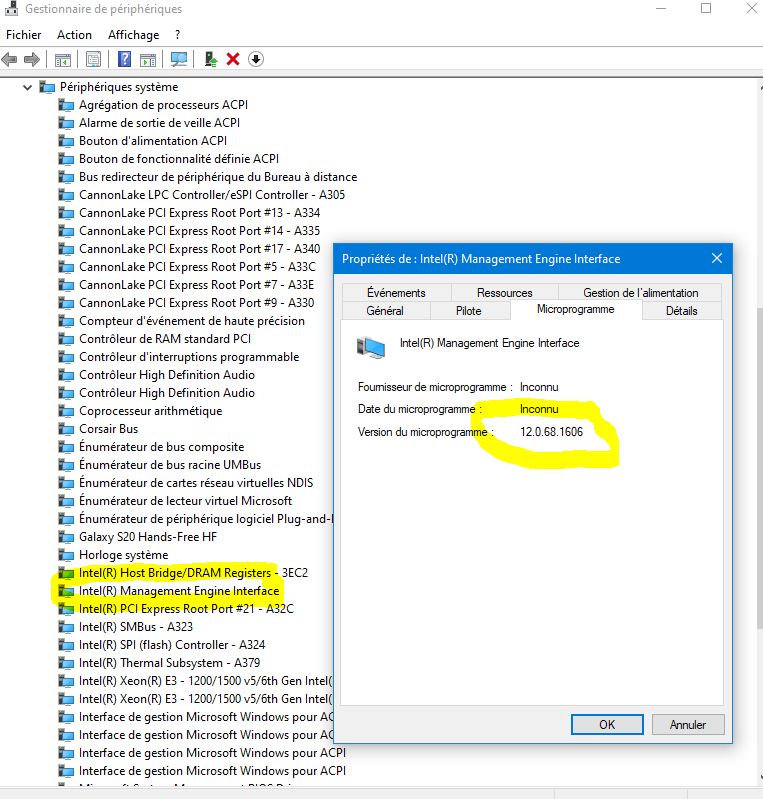Click the icon beside Horloge système
The height and width of the screenshot is (799, 763).
66,555
